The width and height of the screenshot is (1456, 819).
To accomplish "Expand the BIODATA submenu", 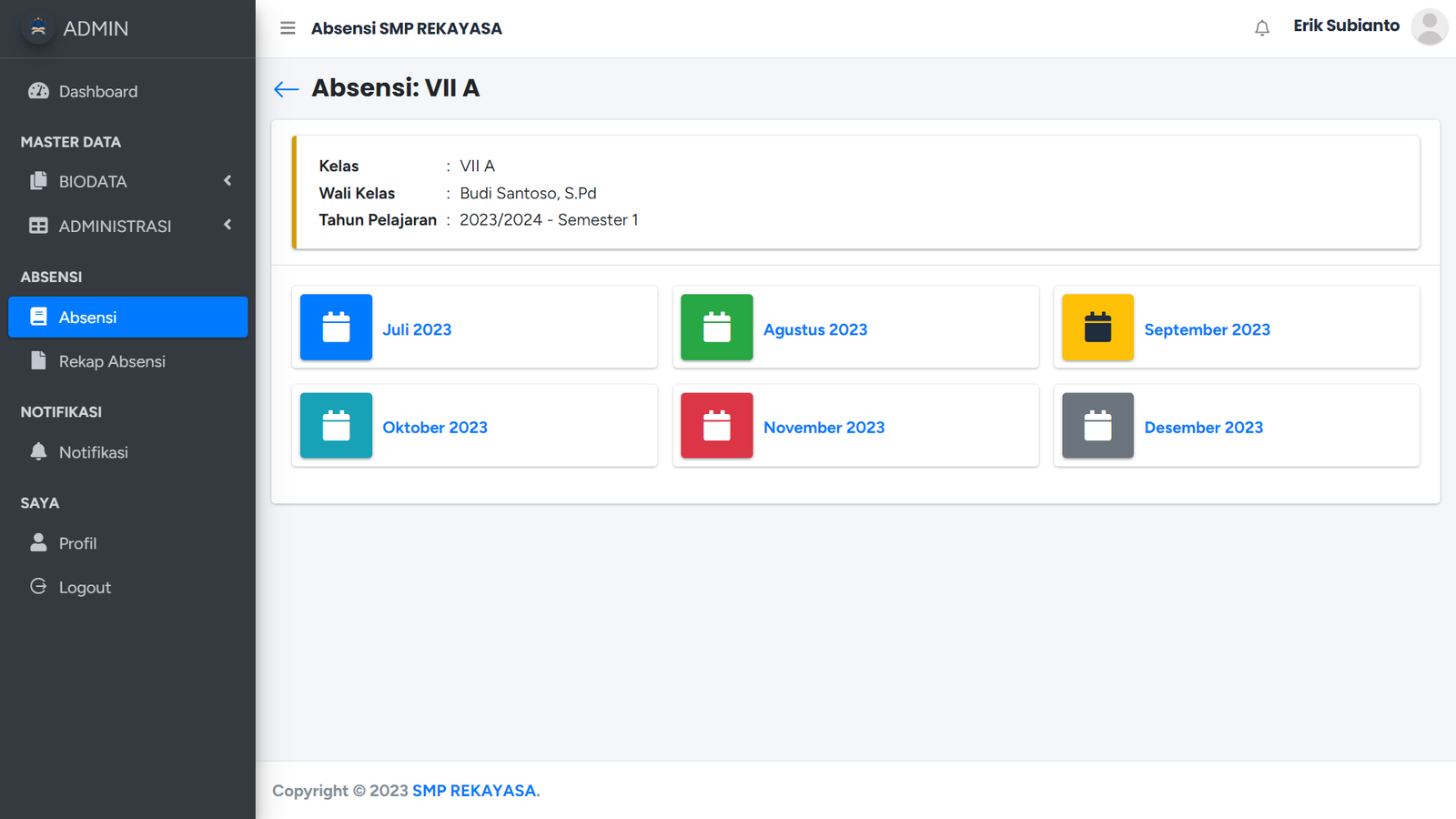I will click(x=127, y=181).
